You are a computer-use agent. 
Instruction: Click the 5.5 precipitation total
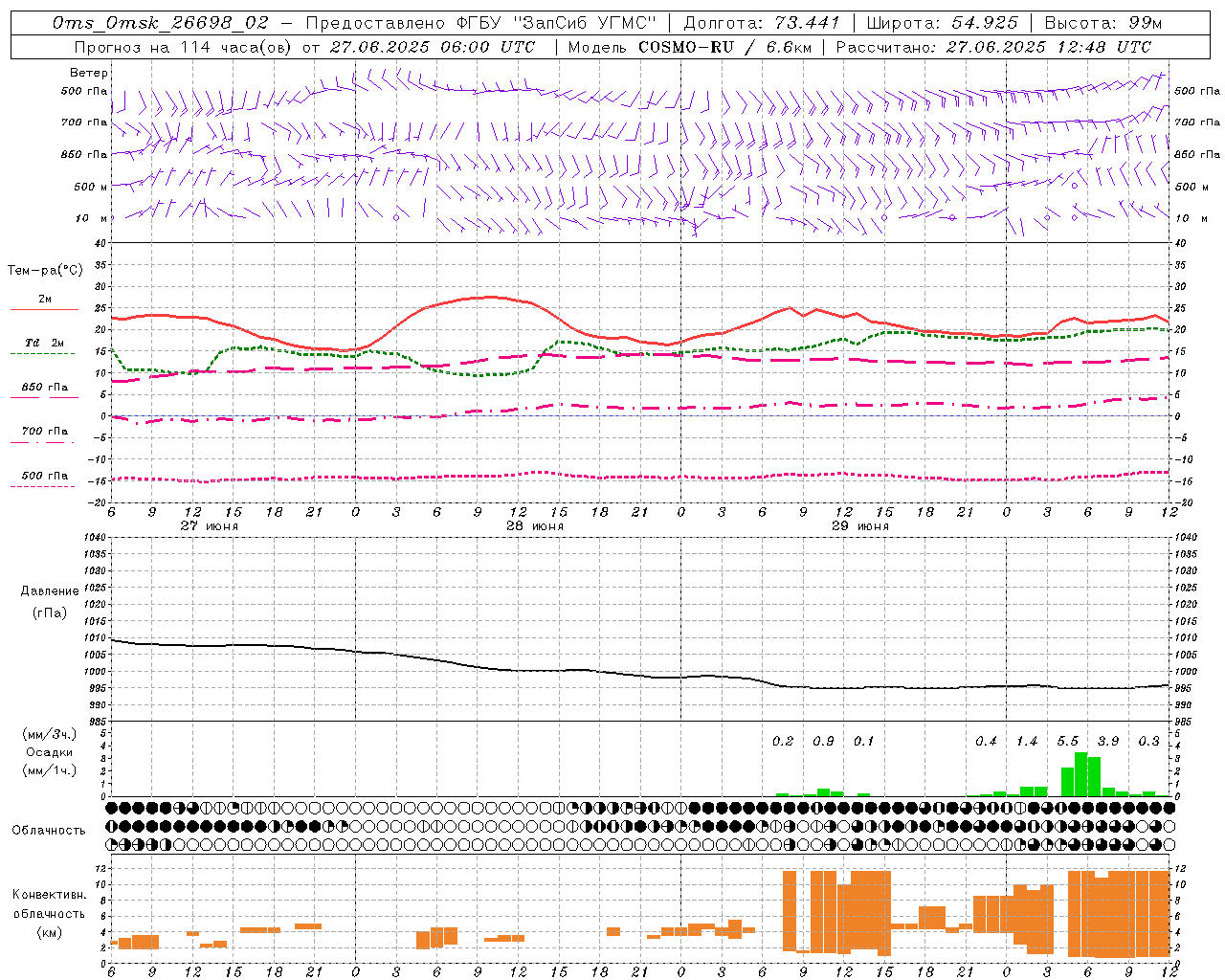click(1067, 741)
